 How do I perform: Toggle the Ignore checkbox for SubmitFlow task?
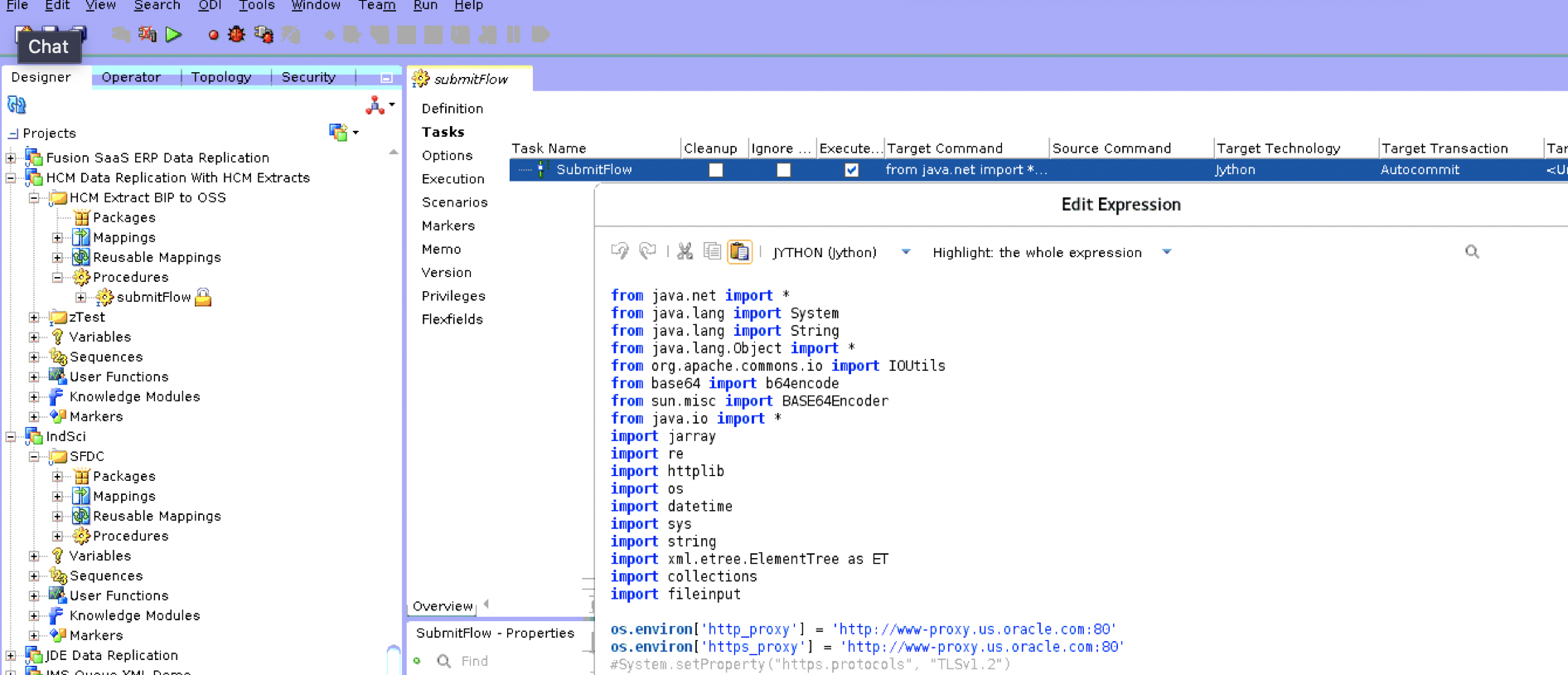click(x=783, y=170)
